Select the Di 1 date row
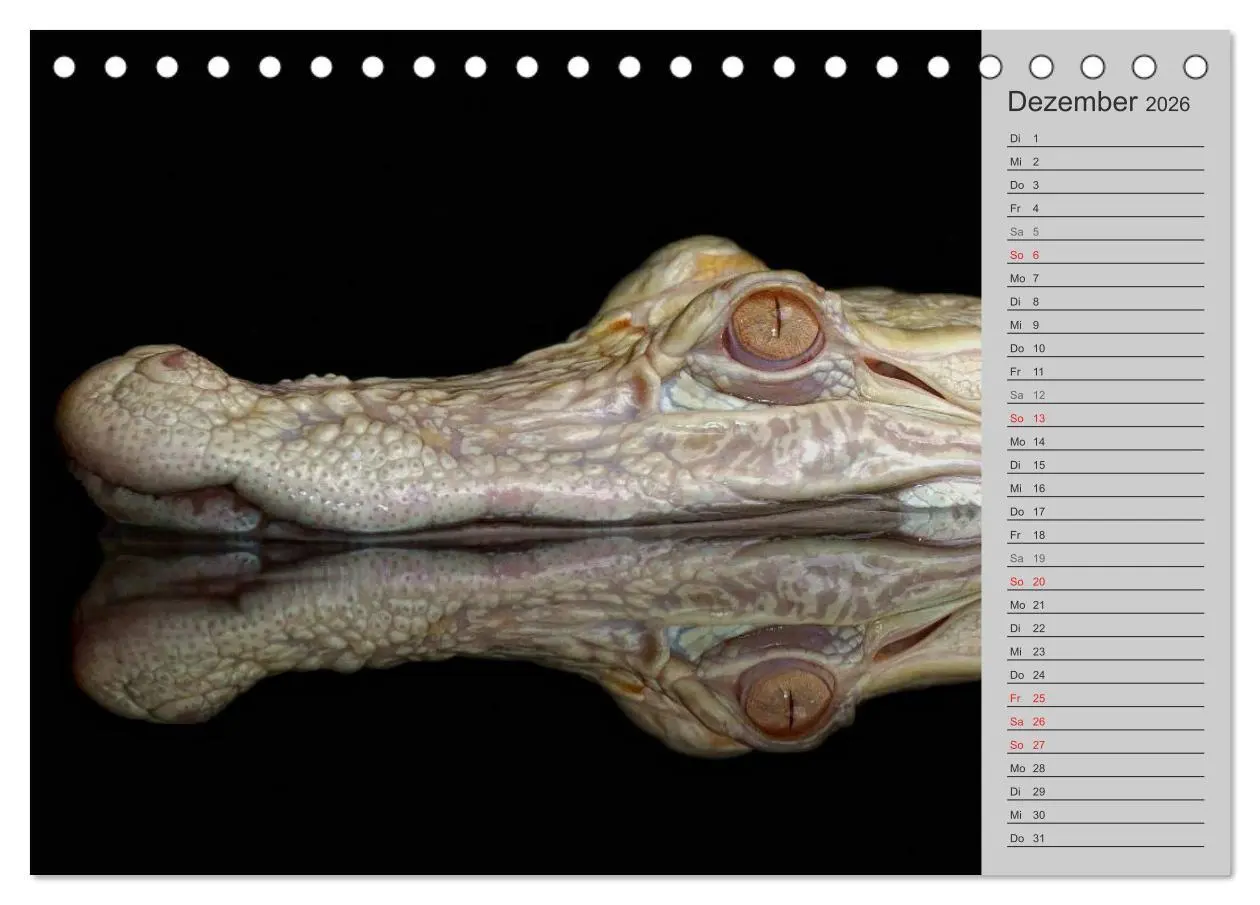This screenshot has width=1260, height=905. tap(1105, 139)
